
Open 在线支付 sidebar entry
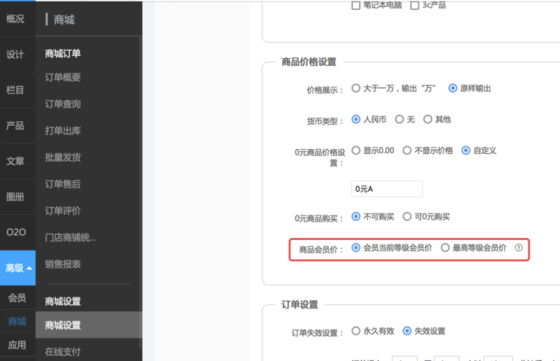[63, 352]
